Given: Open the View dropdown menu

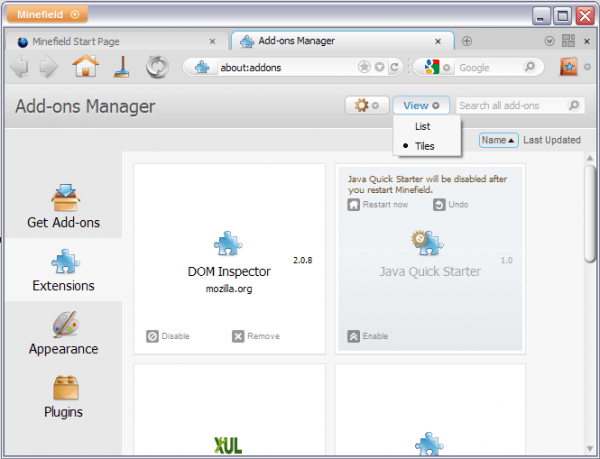Looking at the screenshot, I should coord(421,105).
